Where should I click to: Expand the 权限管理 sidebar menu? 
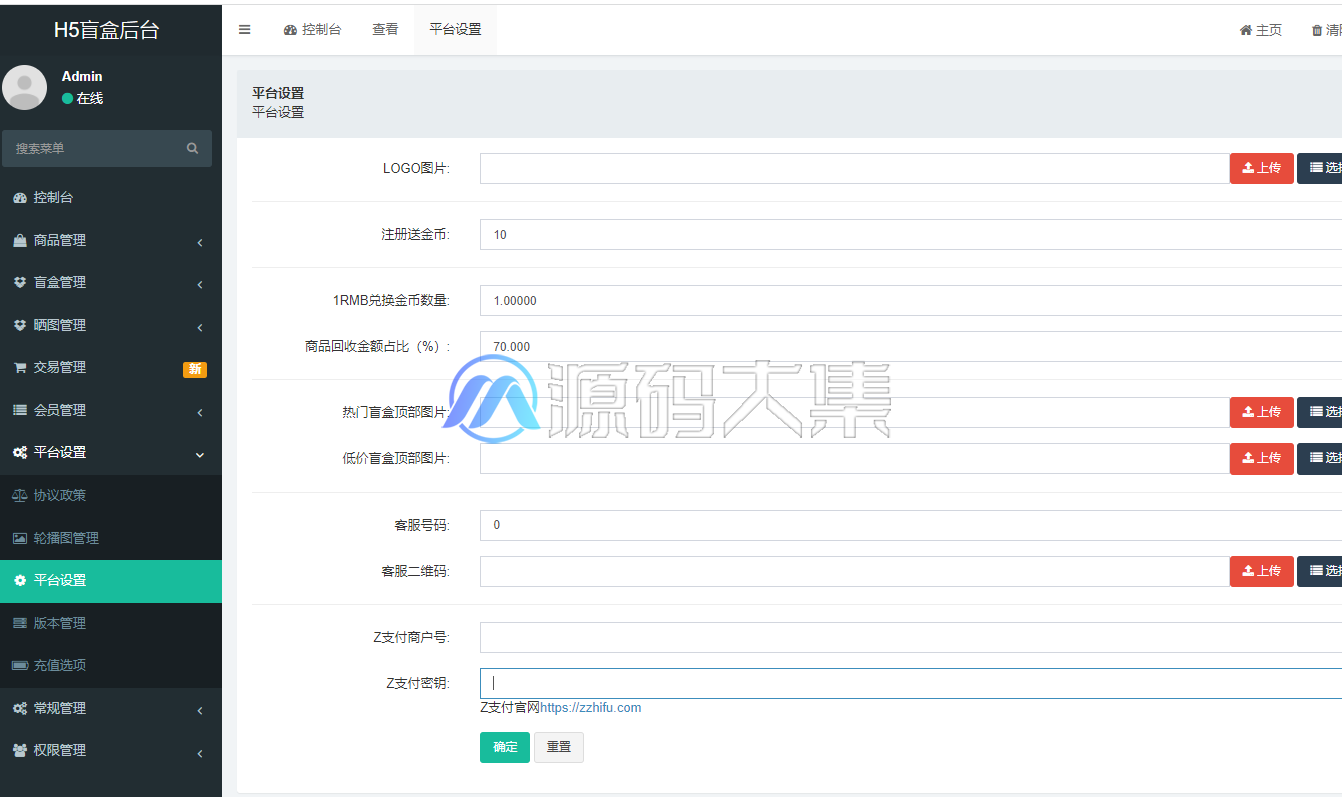click(x=111, y=750)
